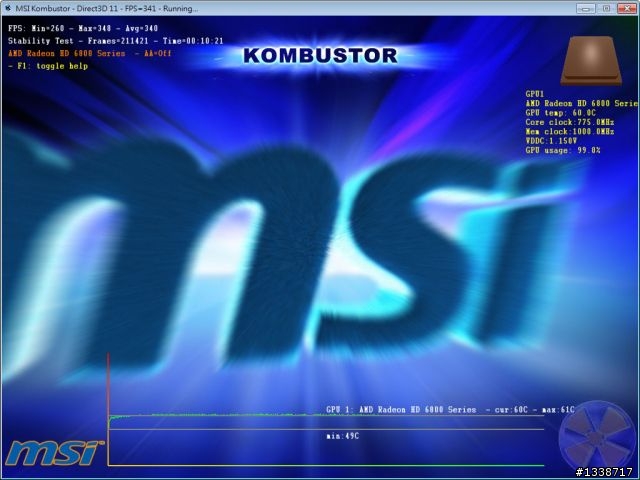Image resolution: width=640 pixels, height=480 pixels.
Task: Click the MSI Kombustor title bar app icon
Action: tap(7, 8)
